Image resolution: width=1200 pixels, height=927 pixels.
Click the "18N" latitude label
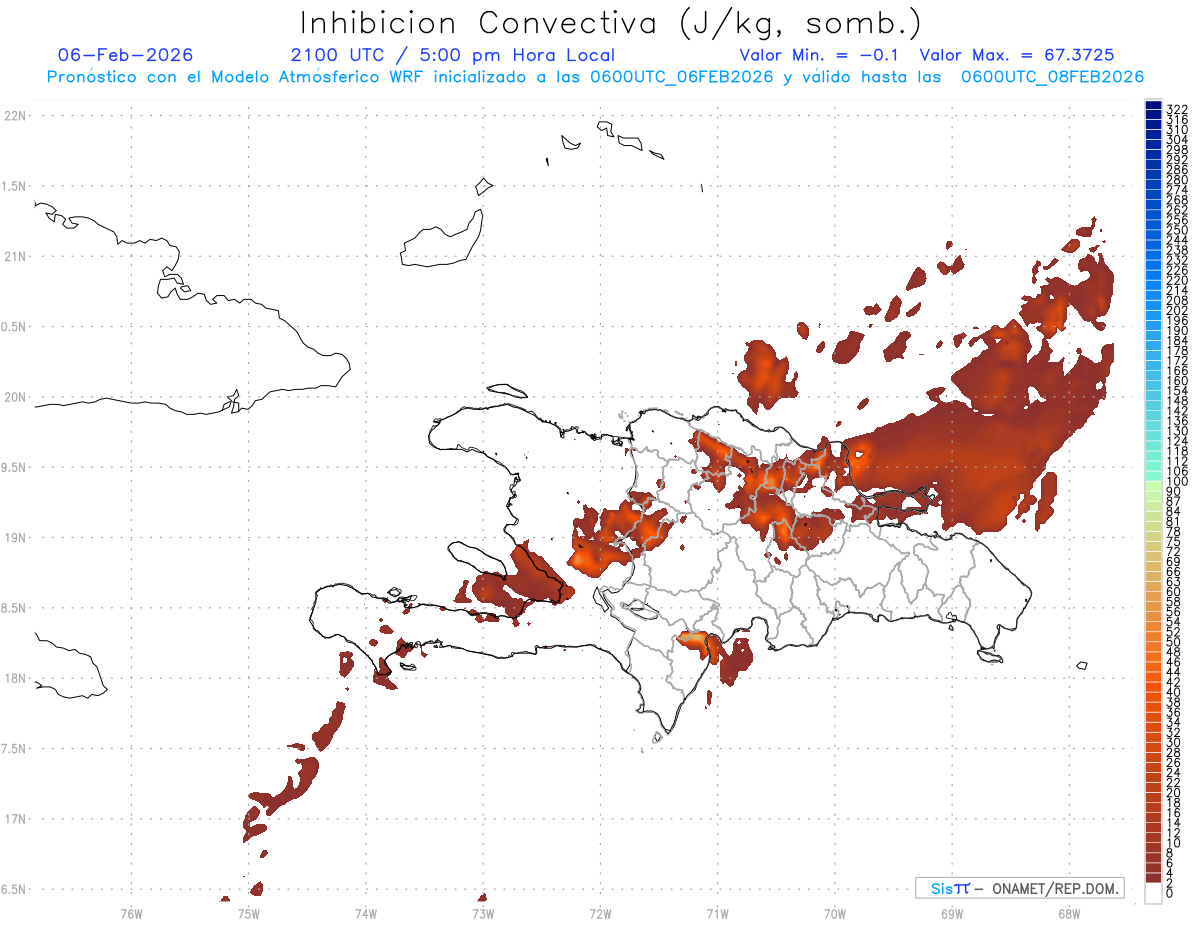[15, 679]
